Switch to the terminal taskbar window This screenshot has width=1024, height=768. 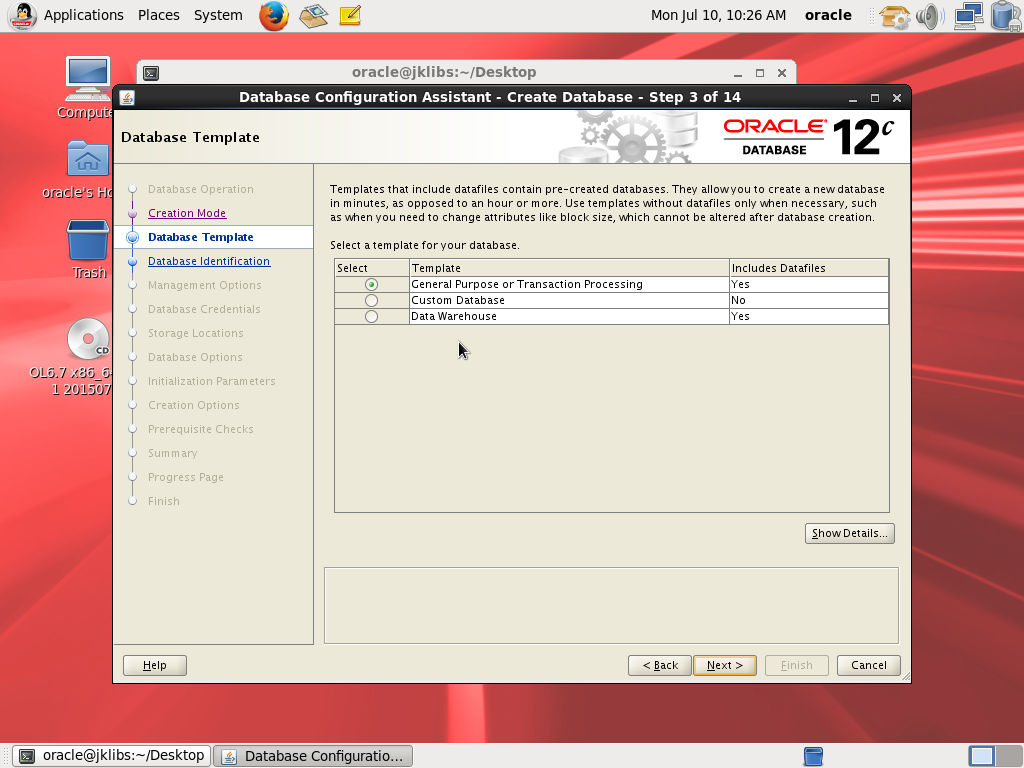click(114, 756)
